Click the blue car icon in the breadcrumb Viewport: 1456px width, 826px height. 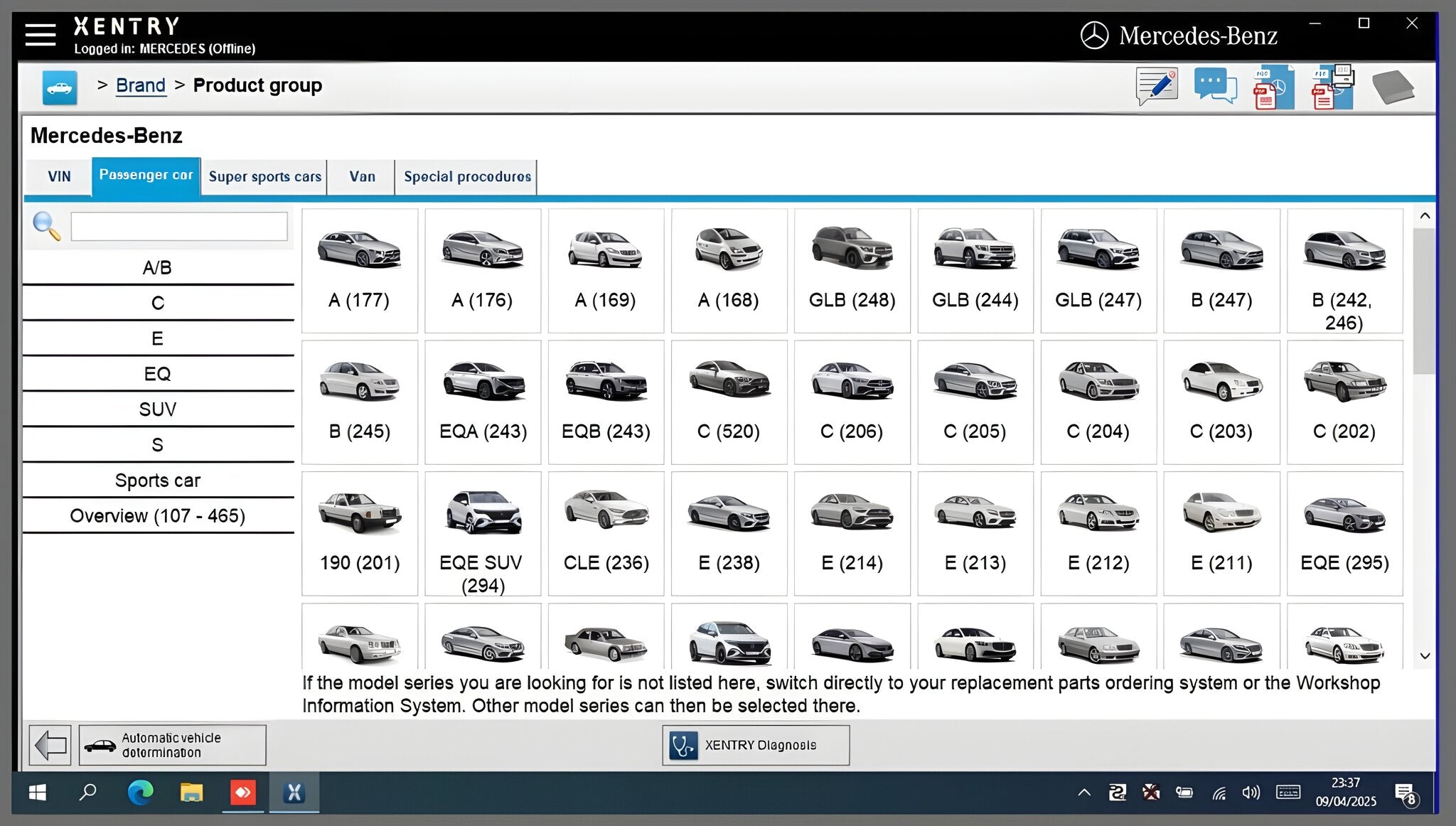pos(60,86)
